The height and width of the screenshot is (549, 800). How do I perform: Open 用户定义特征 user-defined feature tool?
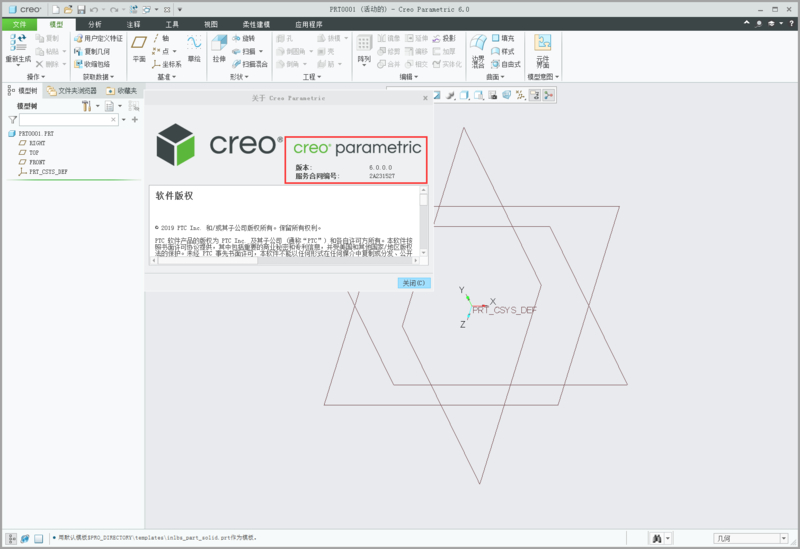(x=98, y=38)
